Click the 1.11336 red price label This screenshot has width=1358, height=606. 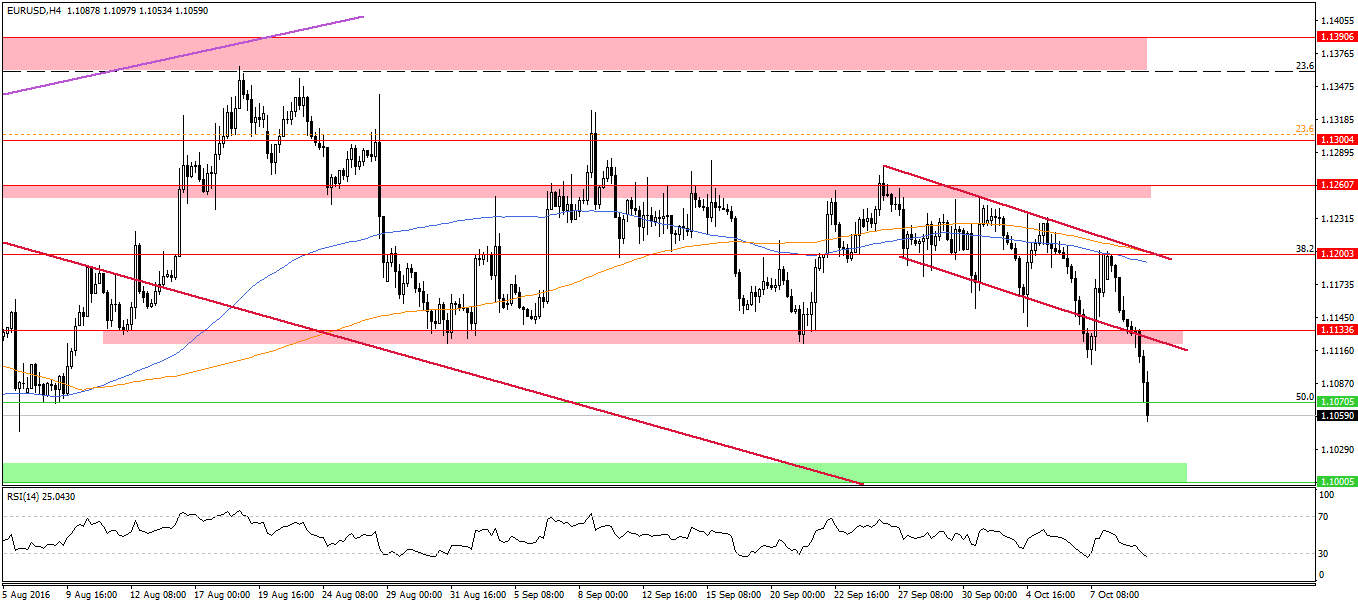[x=1337, y=330]
